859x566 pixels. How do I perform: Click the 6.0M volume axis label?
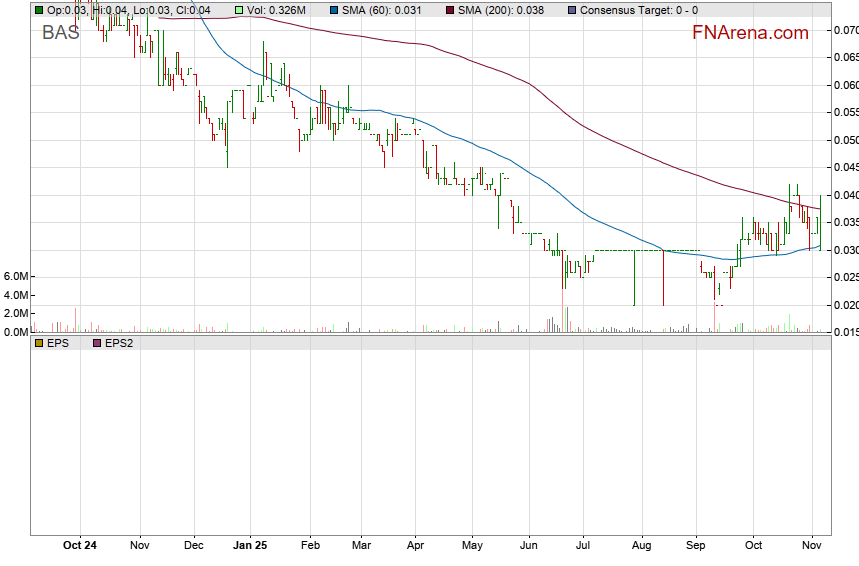(14, 276)
